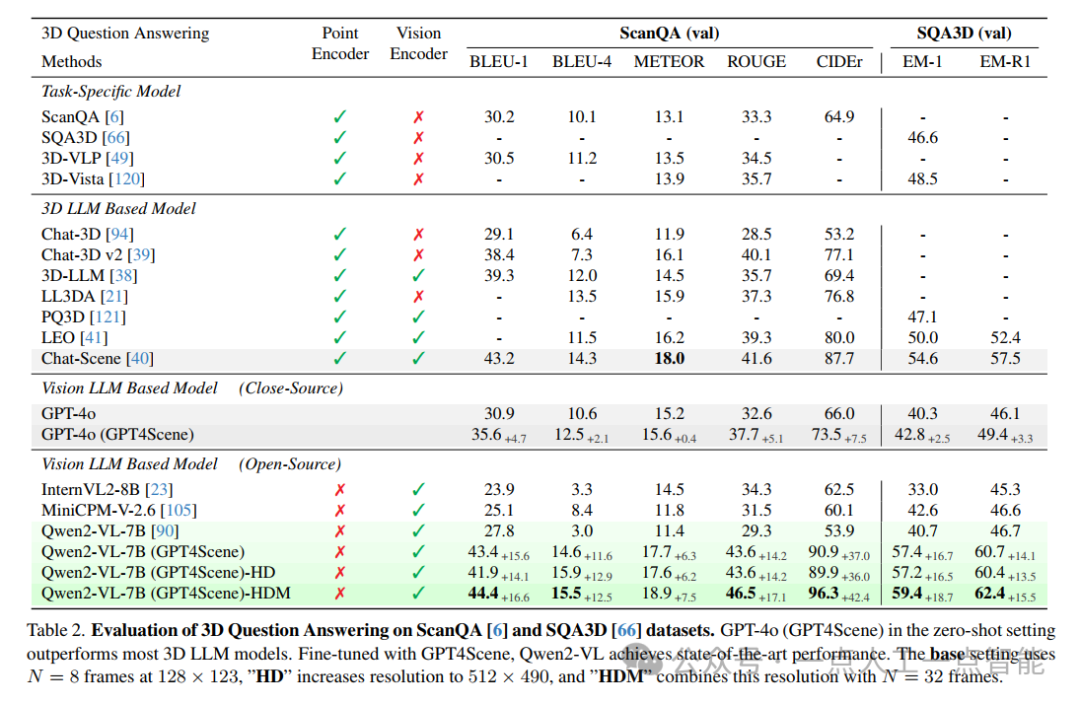The image size is (1080, 704).
Task: Click Chat-Scene's CIDEr value 87.7
Action: 839,358
